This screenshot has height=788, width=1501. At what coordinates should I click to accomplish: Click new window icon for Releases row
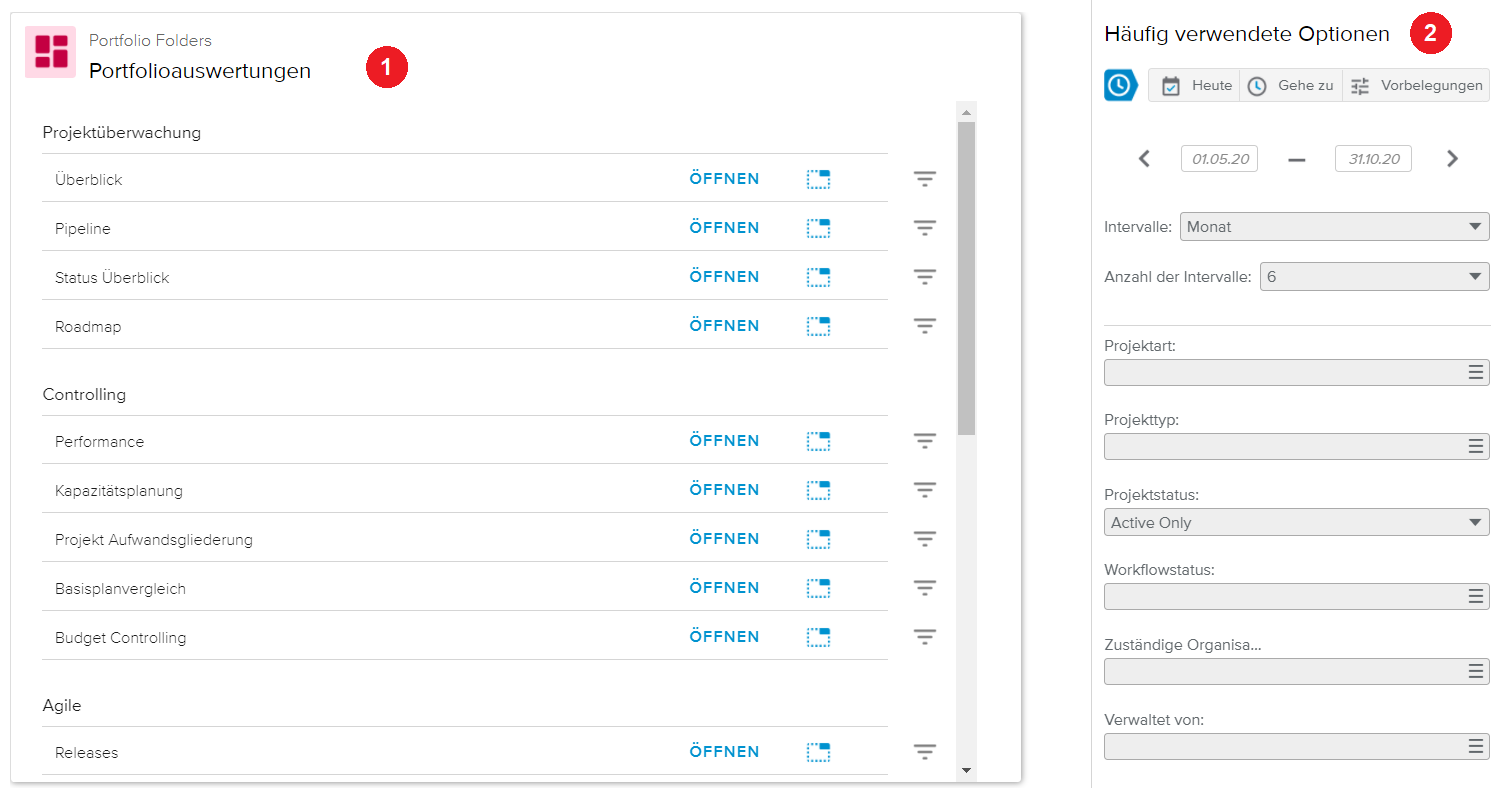(x=818, y=752)
